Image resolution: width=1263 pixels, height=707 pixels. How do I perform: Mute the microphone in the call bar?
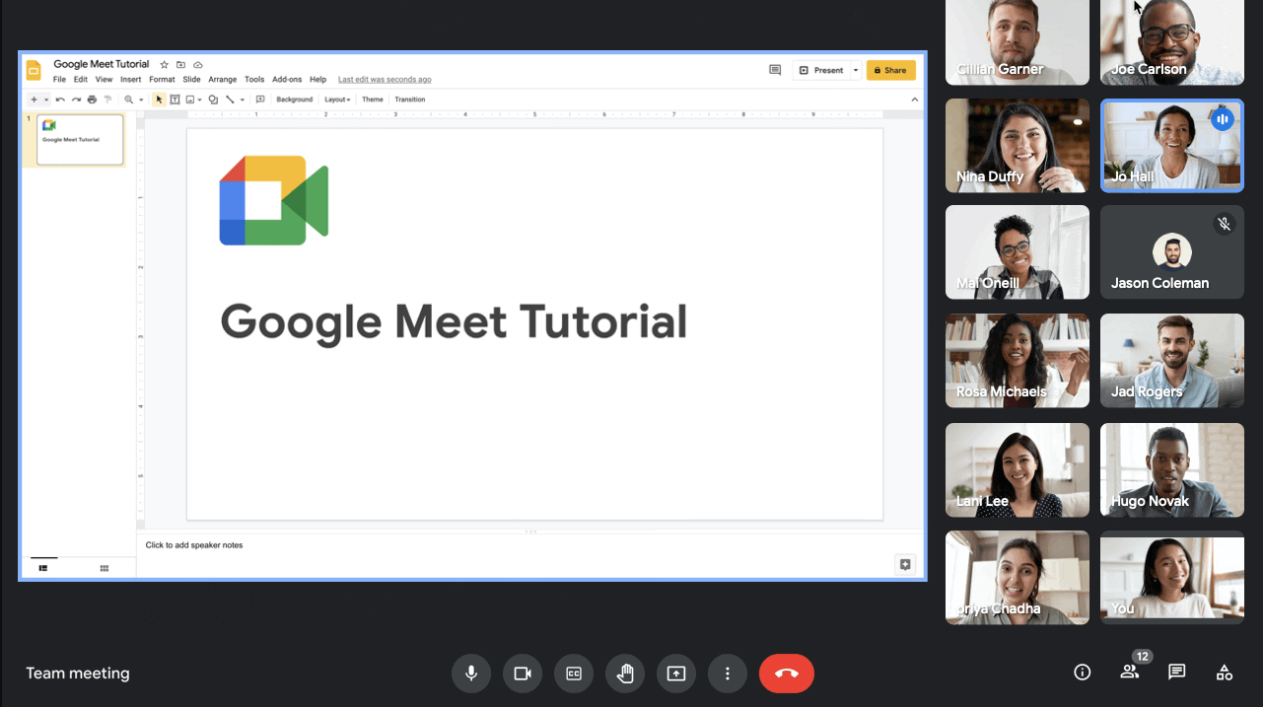coord(471,673)
